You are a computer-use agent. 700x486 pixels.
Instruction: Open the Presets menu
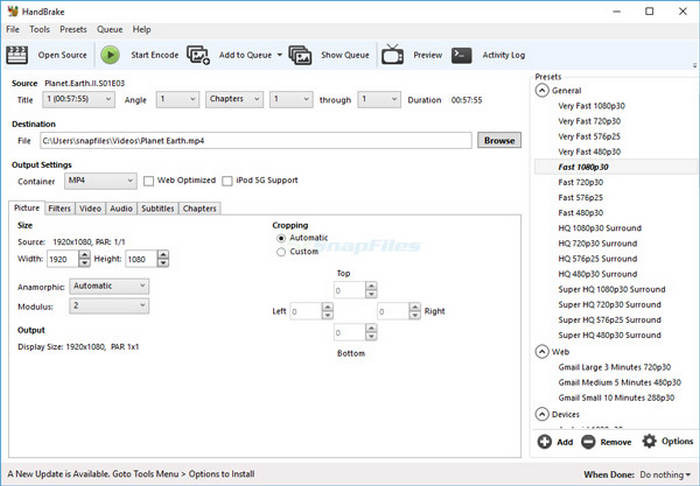pos(73,29)
